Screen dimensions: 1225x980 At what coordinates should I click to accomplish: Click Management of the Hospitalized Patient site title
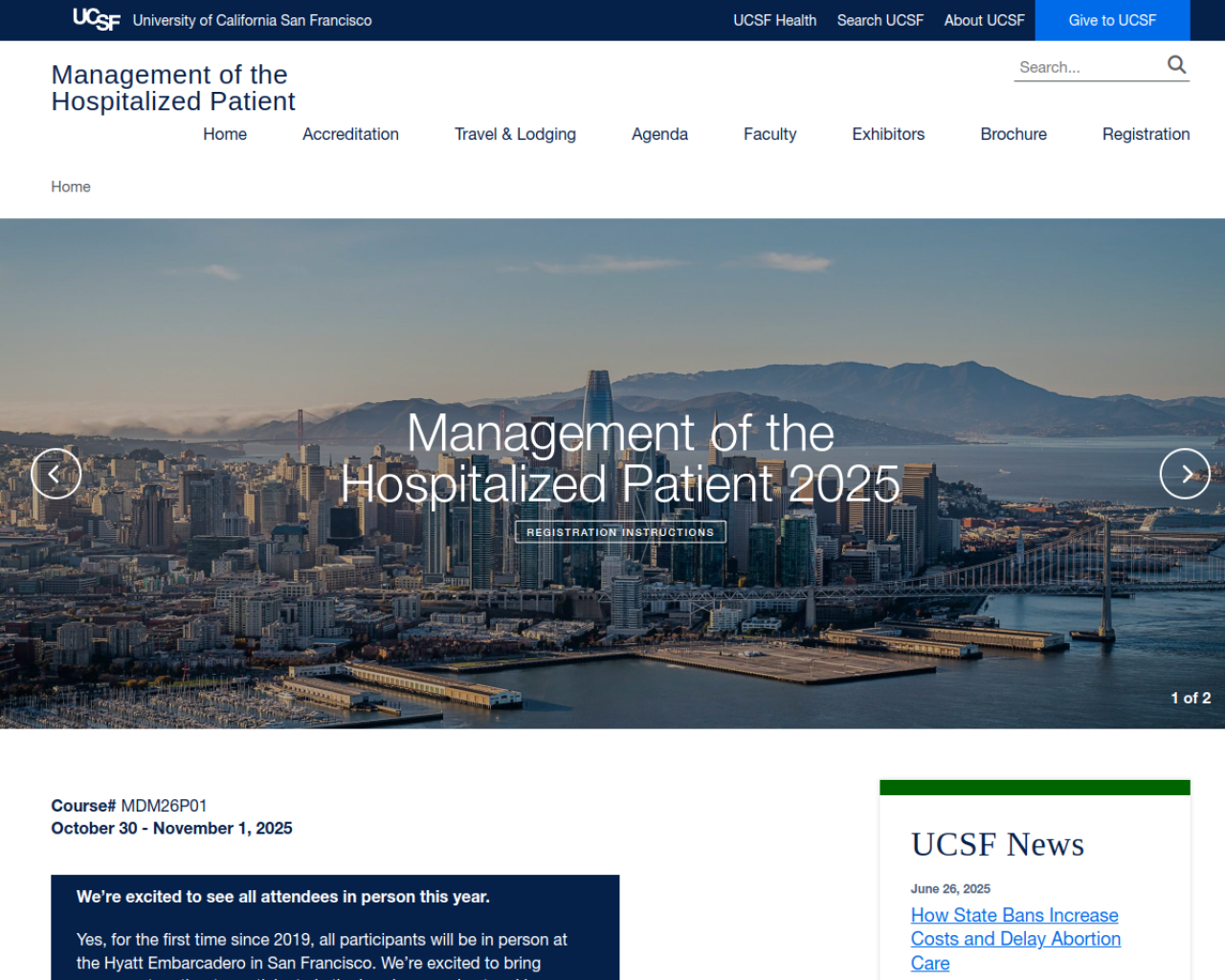pos(173,88)
